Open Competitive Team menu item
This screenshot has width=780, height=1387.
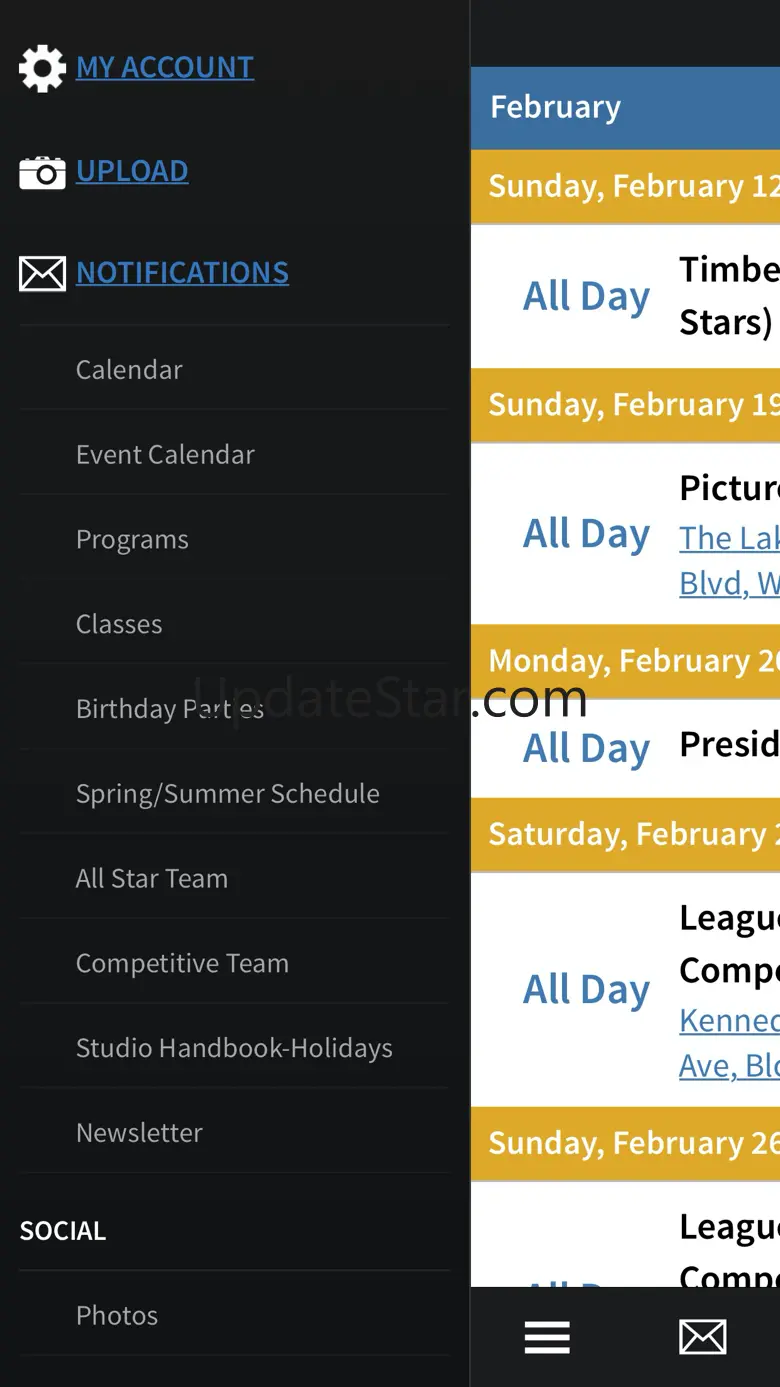click(182, 964)
